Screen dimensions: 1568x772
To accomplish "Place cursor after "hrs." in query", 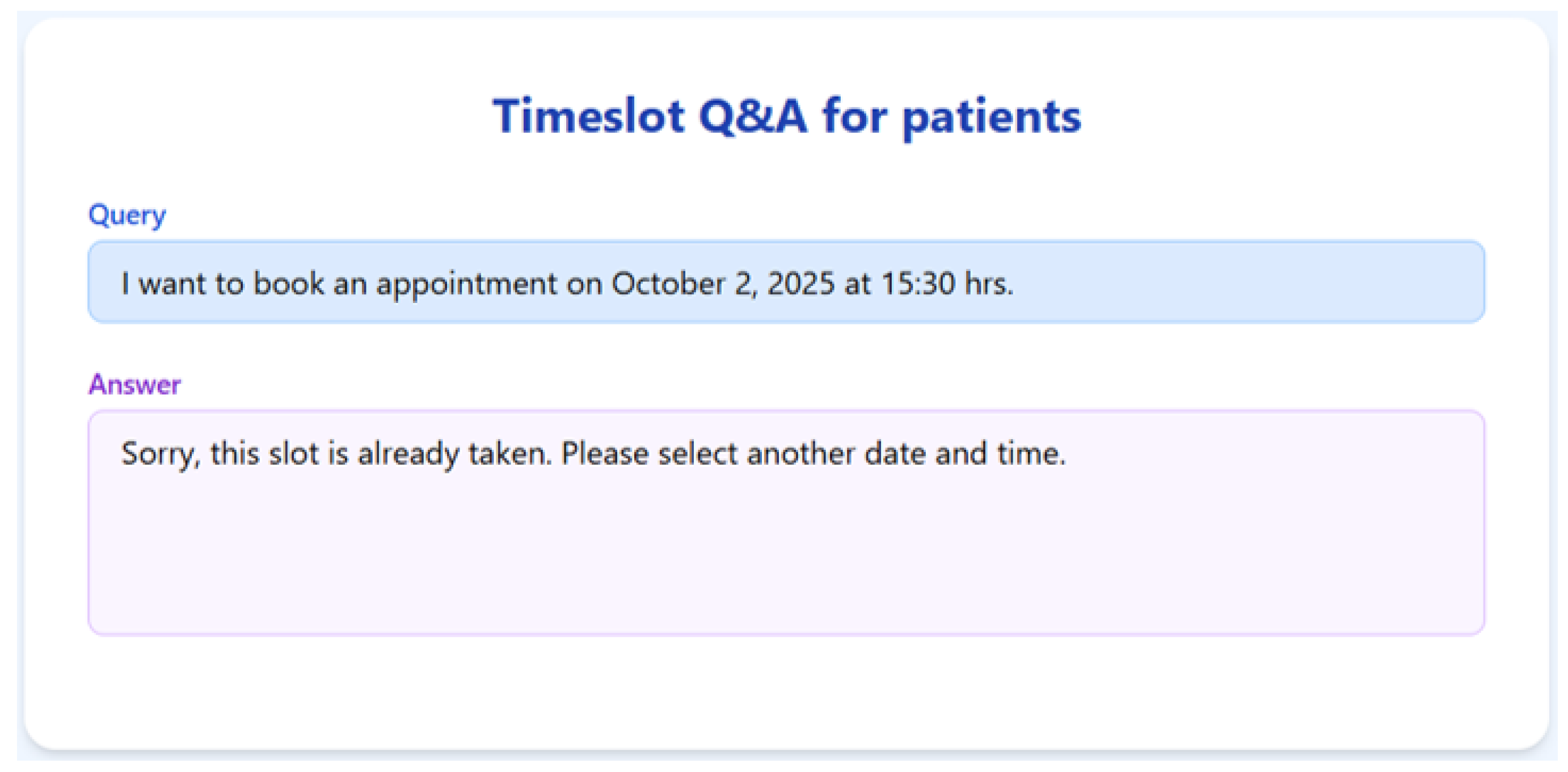I will click(1015, 284).
